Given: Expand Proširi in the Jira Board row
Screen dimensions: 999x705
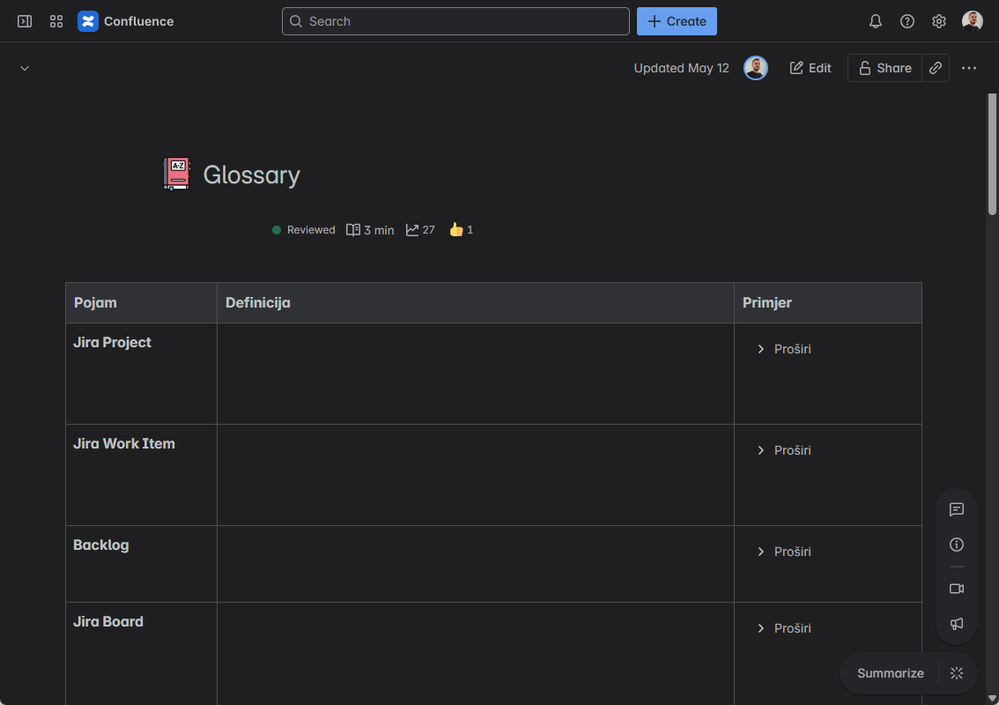Looking at the screenshot, I should (x=784, y=628).
